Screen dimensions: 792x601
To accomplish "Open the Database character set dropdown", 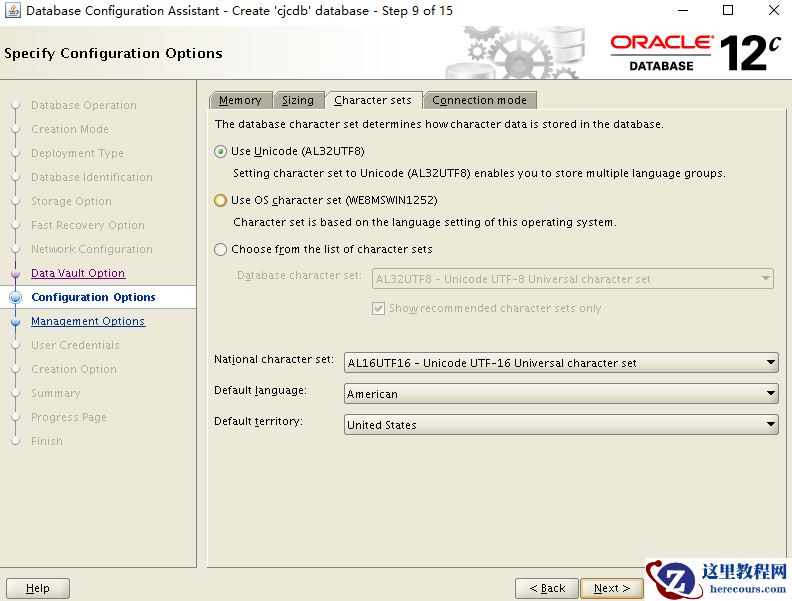I will pos(573,279).
